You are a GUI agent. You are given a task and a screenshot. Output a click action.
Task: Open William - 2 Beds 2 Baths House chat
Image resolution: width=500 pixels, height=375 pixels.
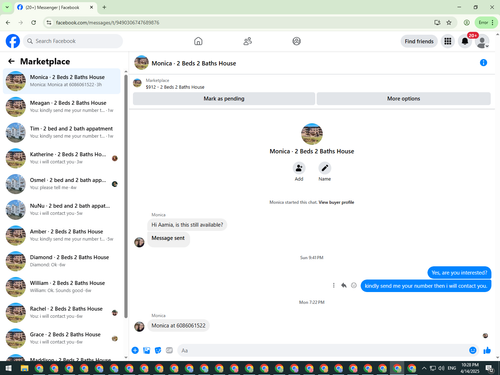pyautogui.click(x=62, y=287)
